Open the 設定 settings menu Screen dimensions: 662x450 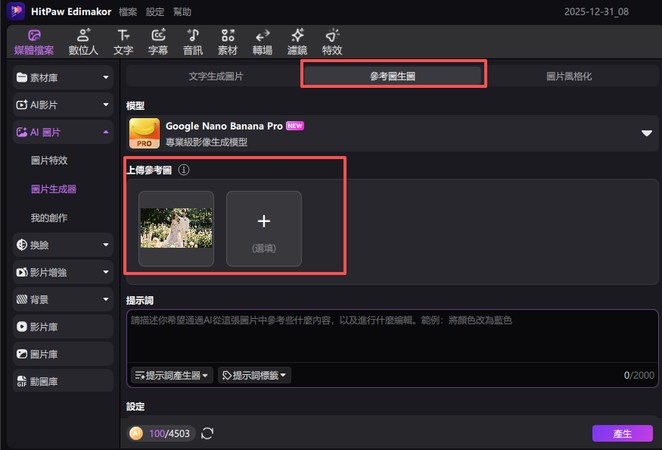155,12
